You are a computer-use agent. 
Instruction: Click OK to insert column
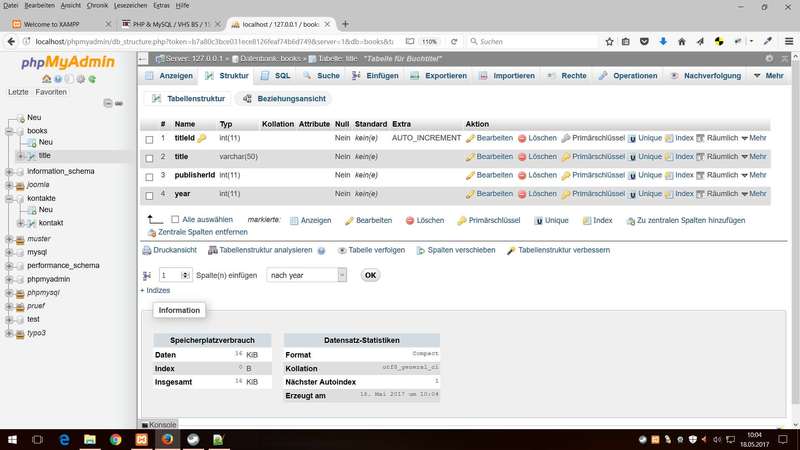coord(370,275)
